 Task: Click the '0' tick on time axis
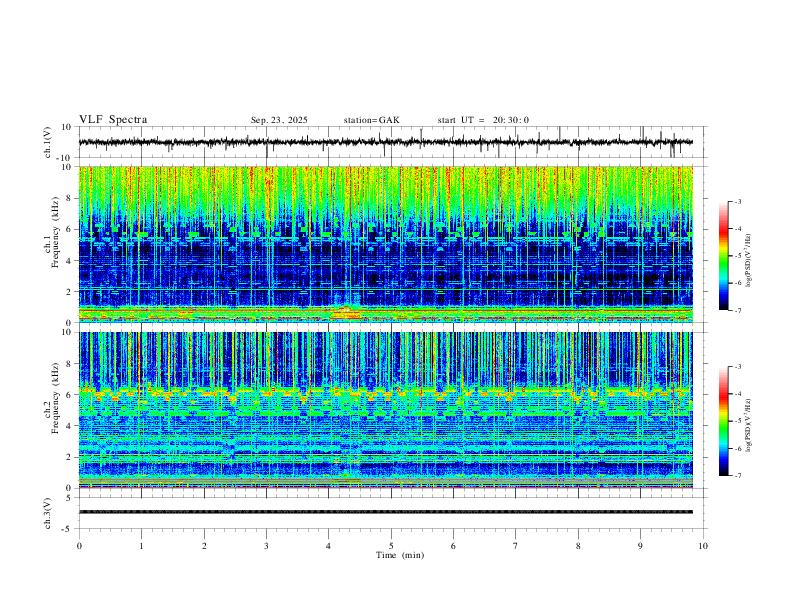click(79, 546)
